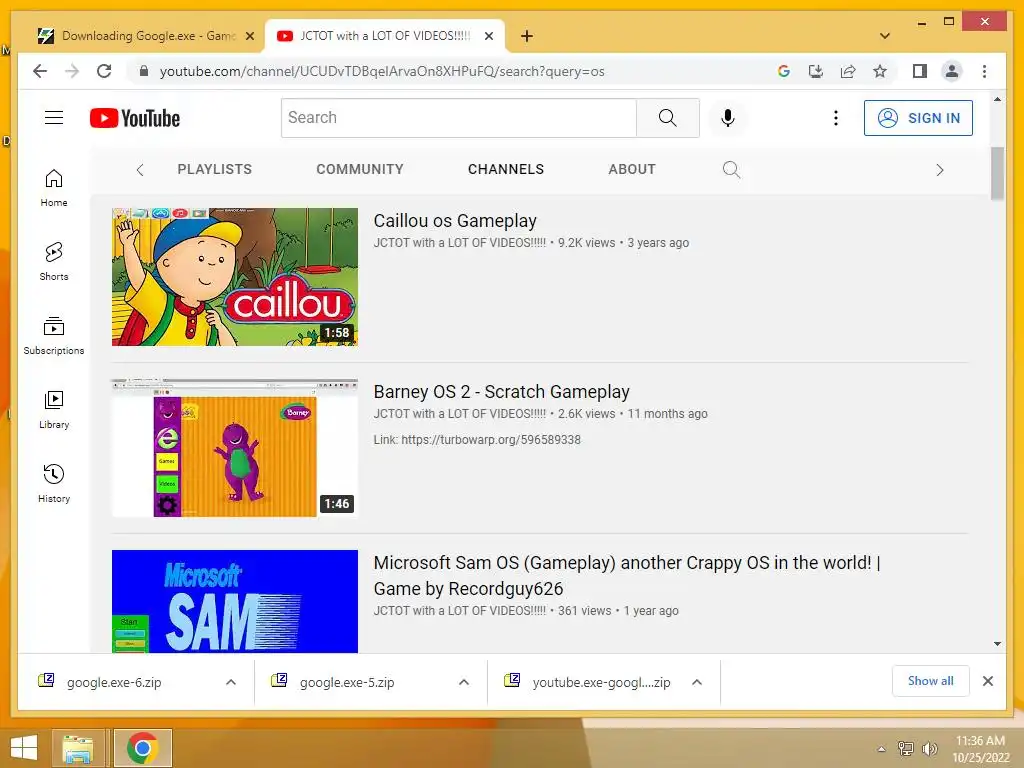
Task: Open Barney OS 2 - Scratch Gameplay title
Action: point(501,392)
